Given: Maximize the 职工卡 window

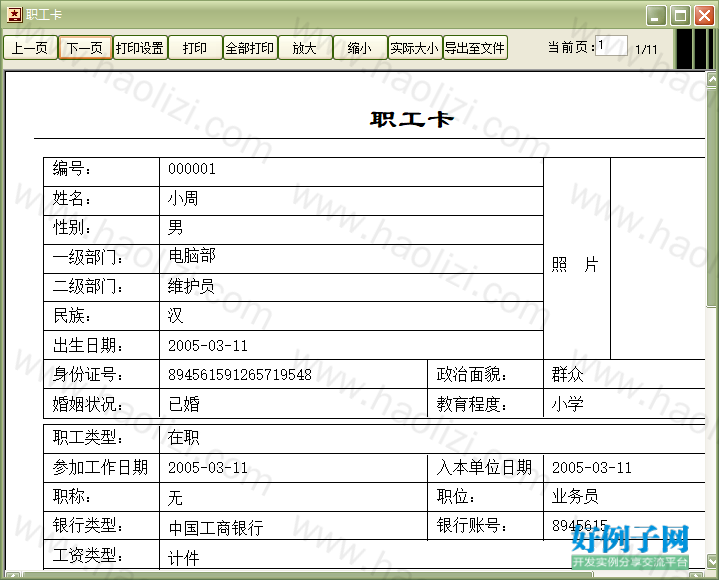Looking at the screenshot, I should [x=680, y=16].
